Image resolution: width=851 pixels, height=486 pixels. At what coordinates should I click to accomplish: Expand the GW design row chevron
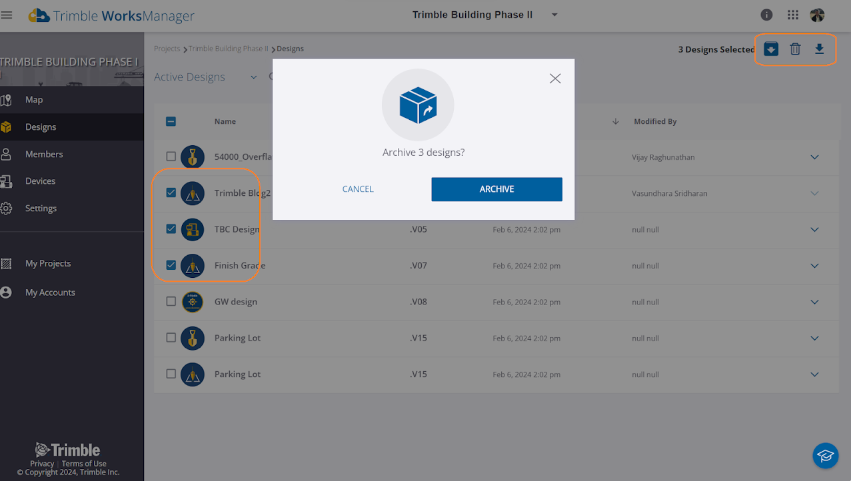pyautogui.click(x=814, y=302)
